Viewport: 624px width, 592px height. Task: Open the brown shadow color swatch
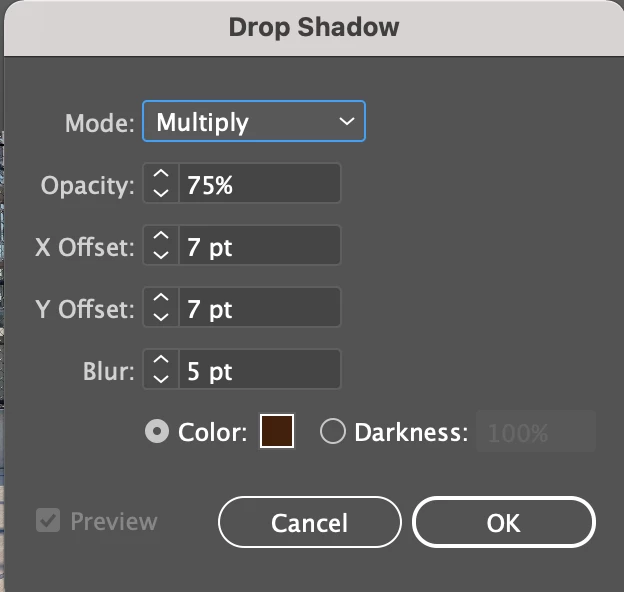(x=277, y=431)
